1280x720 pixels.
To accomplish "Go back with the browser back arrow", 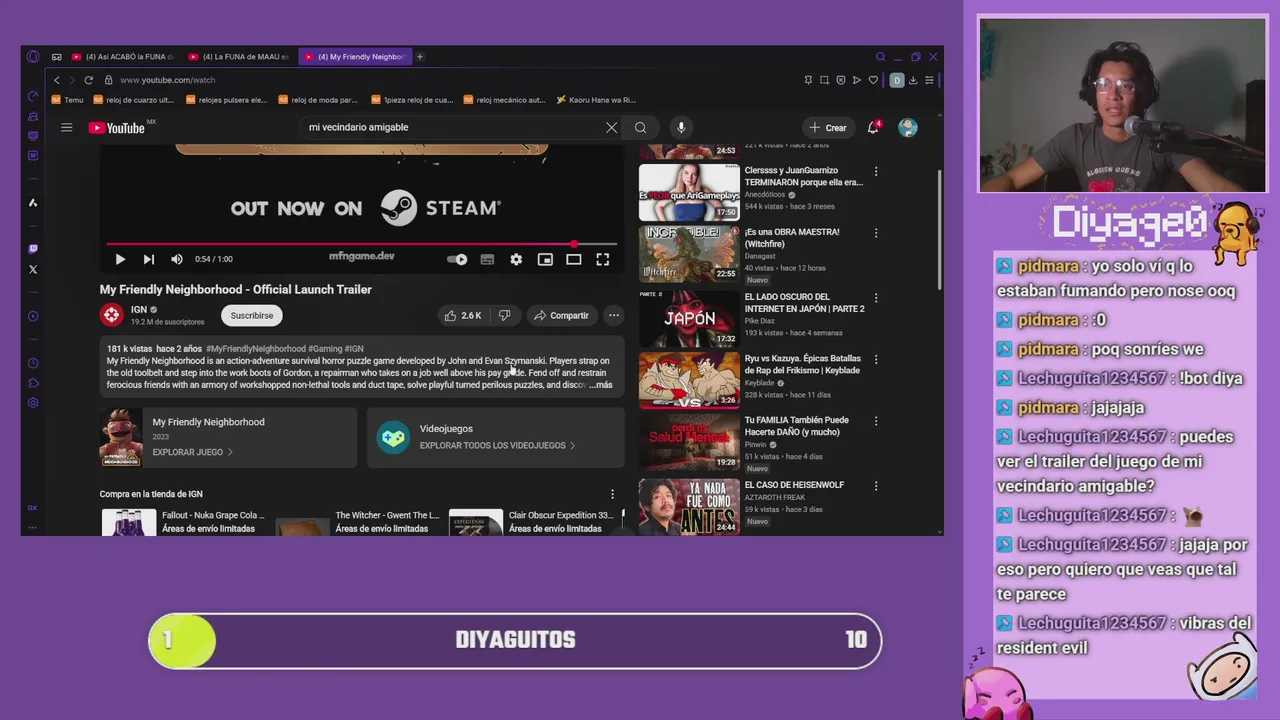I will (57, 80).
